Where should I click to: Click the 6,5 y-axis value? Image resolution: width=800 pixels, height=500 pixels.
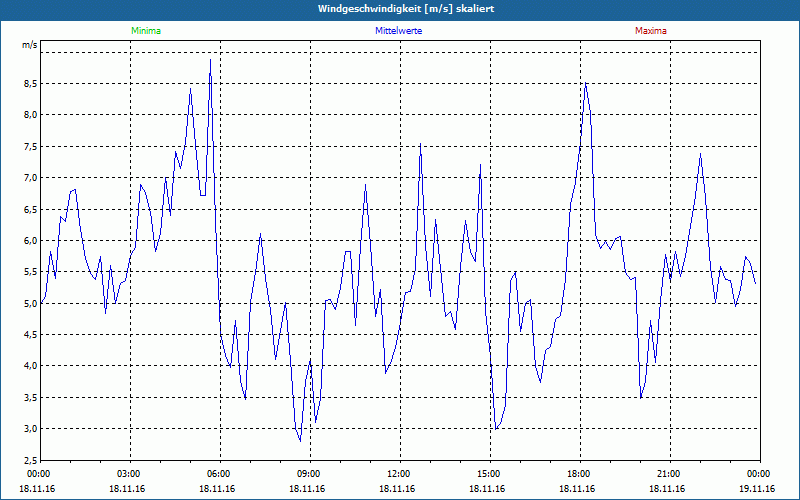(x=31, y=209)
